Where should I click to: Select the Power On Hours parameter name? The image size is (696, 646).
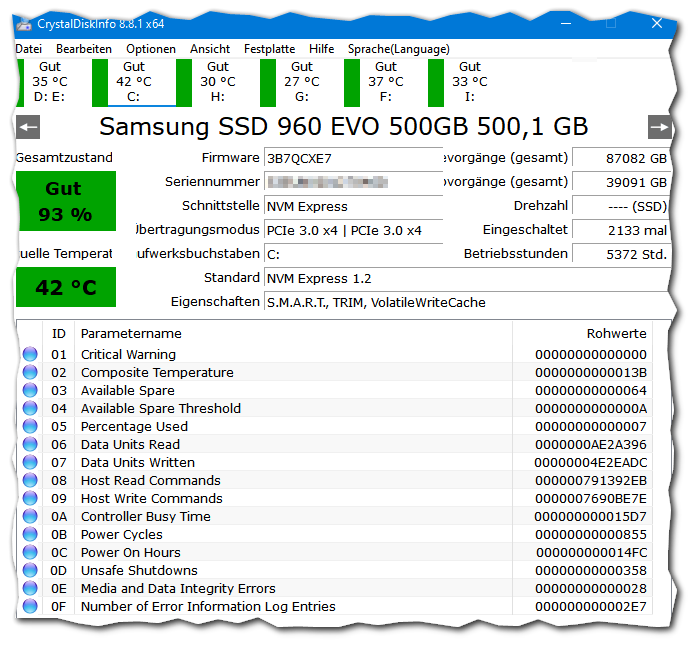click(130, 552)
